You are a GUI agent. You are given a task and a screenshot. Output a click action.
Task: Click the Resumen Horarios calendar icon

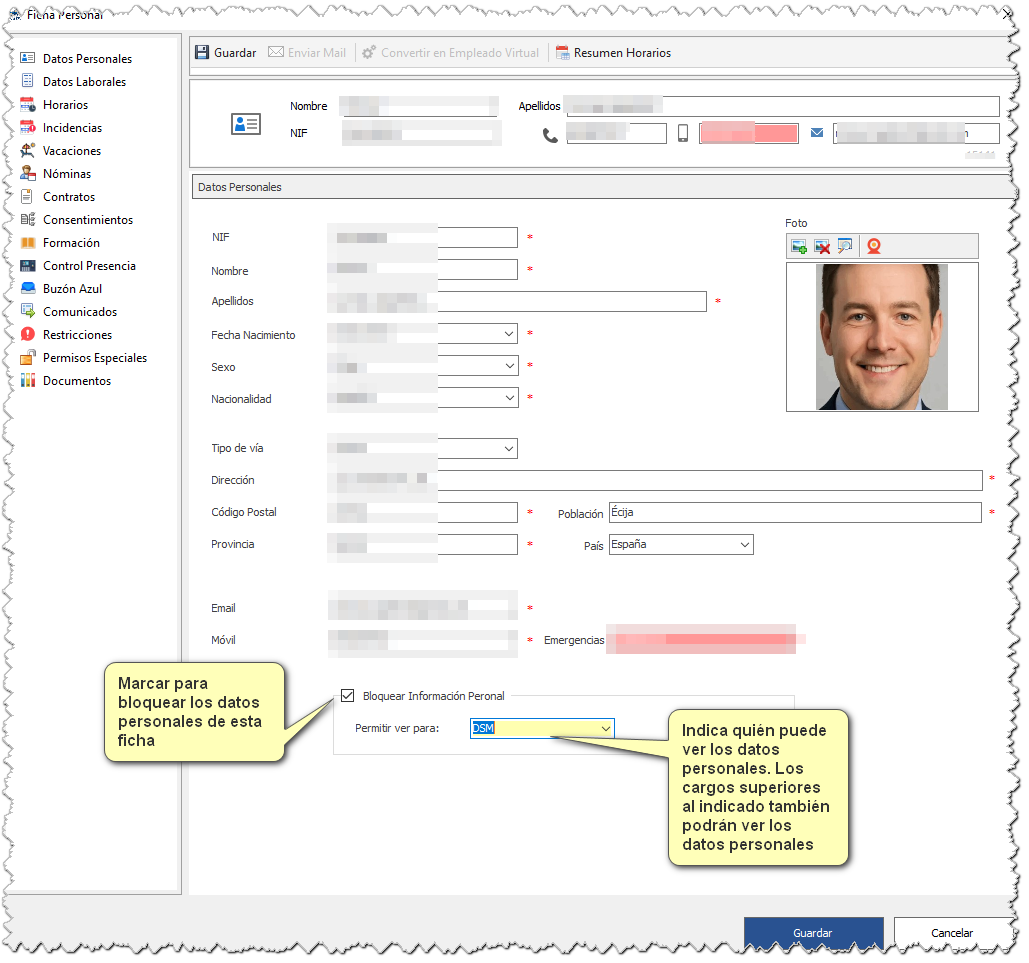coord(562,53)
